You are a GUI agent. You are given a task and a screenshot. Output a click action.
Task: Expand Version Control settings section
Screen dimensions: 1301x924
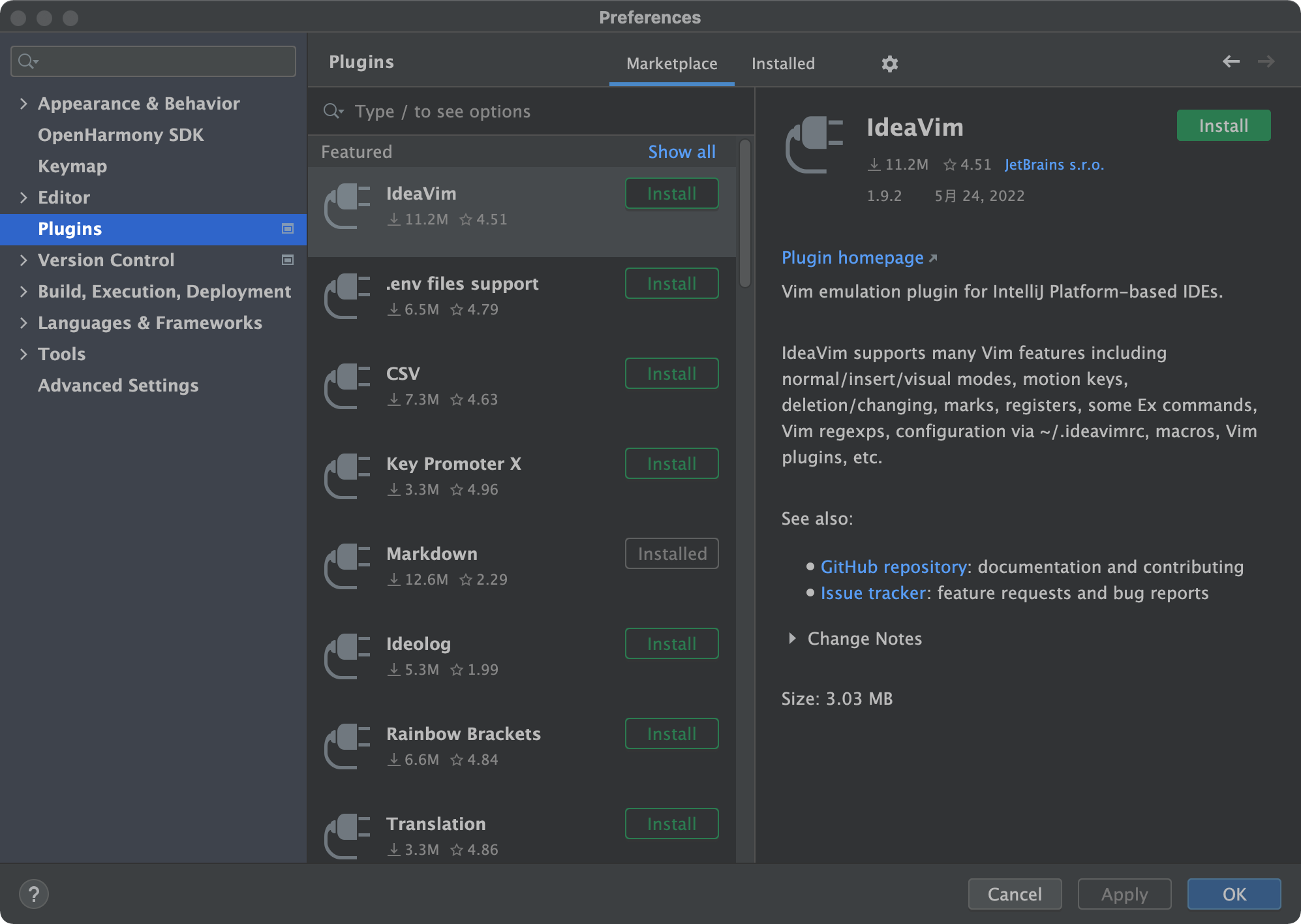tap(23, 260)
